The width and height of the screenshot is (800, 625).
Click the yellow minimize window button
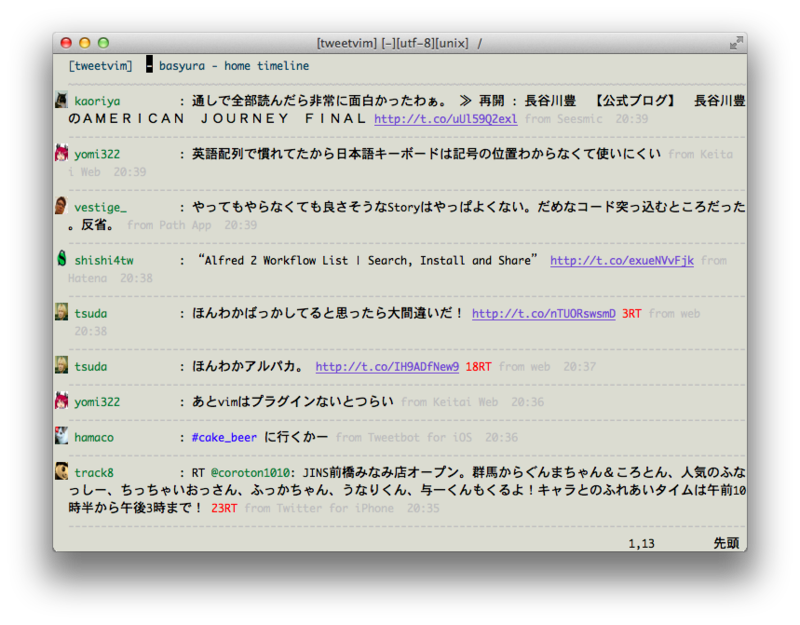[85, 43]
